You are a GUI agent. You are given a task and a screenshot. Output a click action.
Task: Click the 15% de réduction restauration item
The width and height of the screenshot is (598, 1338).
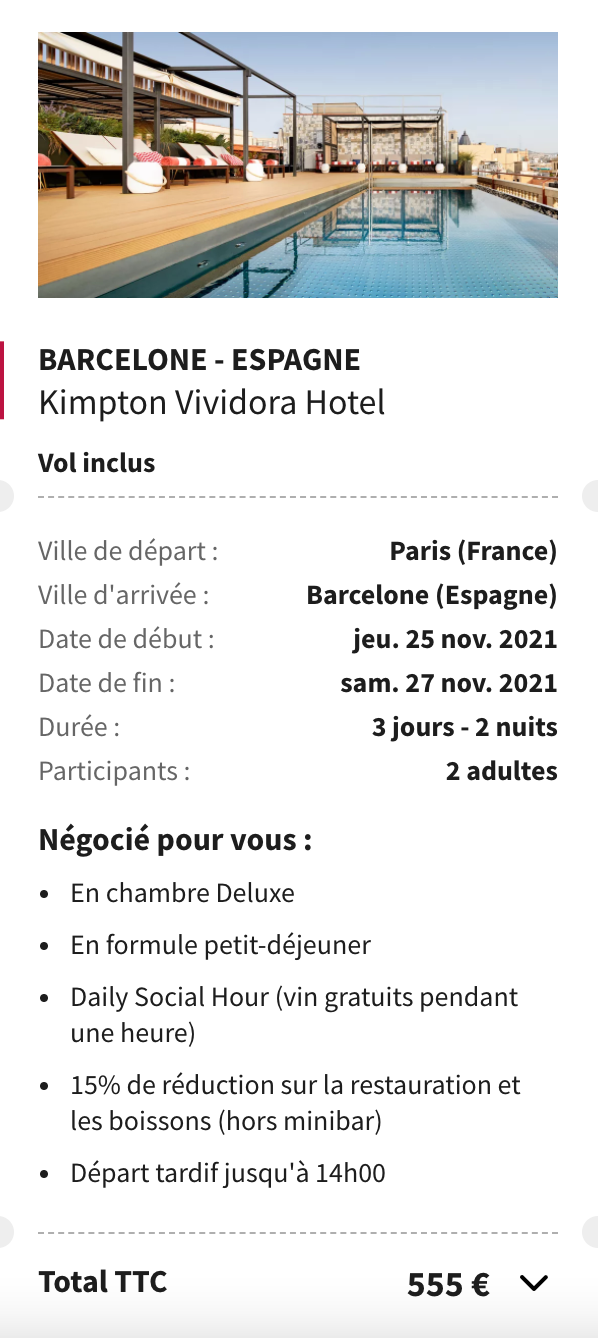[x=296, y=1103]
